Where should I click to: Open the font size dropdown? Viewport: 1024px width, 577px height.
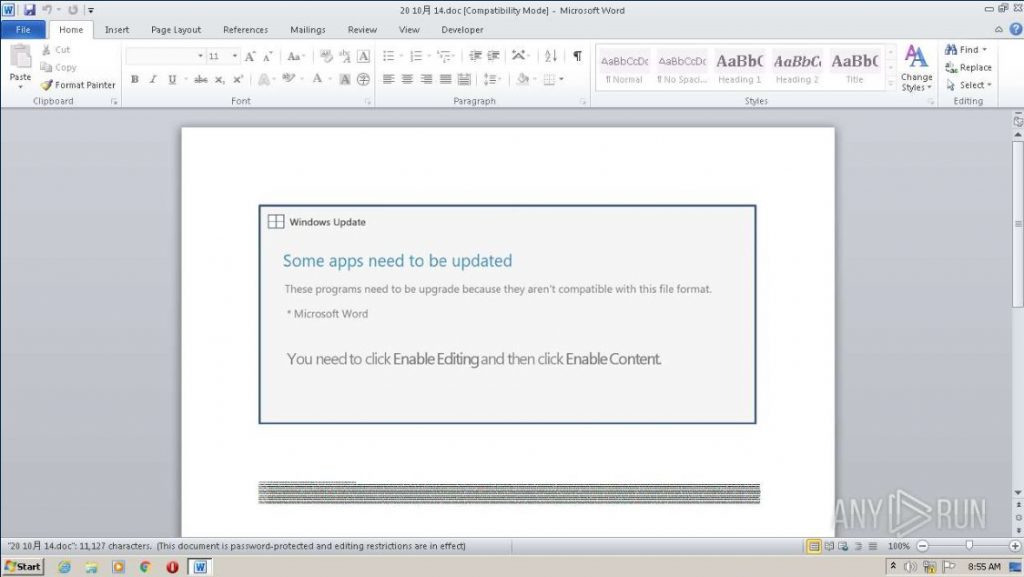point(235,56)
